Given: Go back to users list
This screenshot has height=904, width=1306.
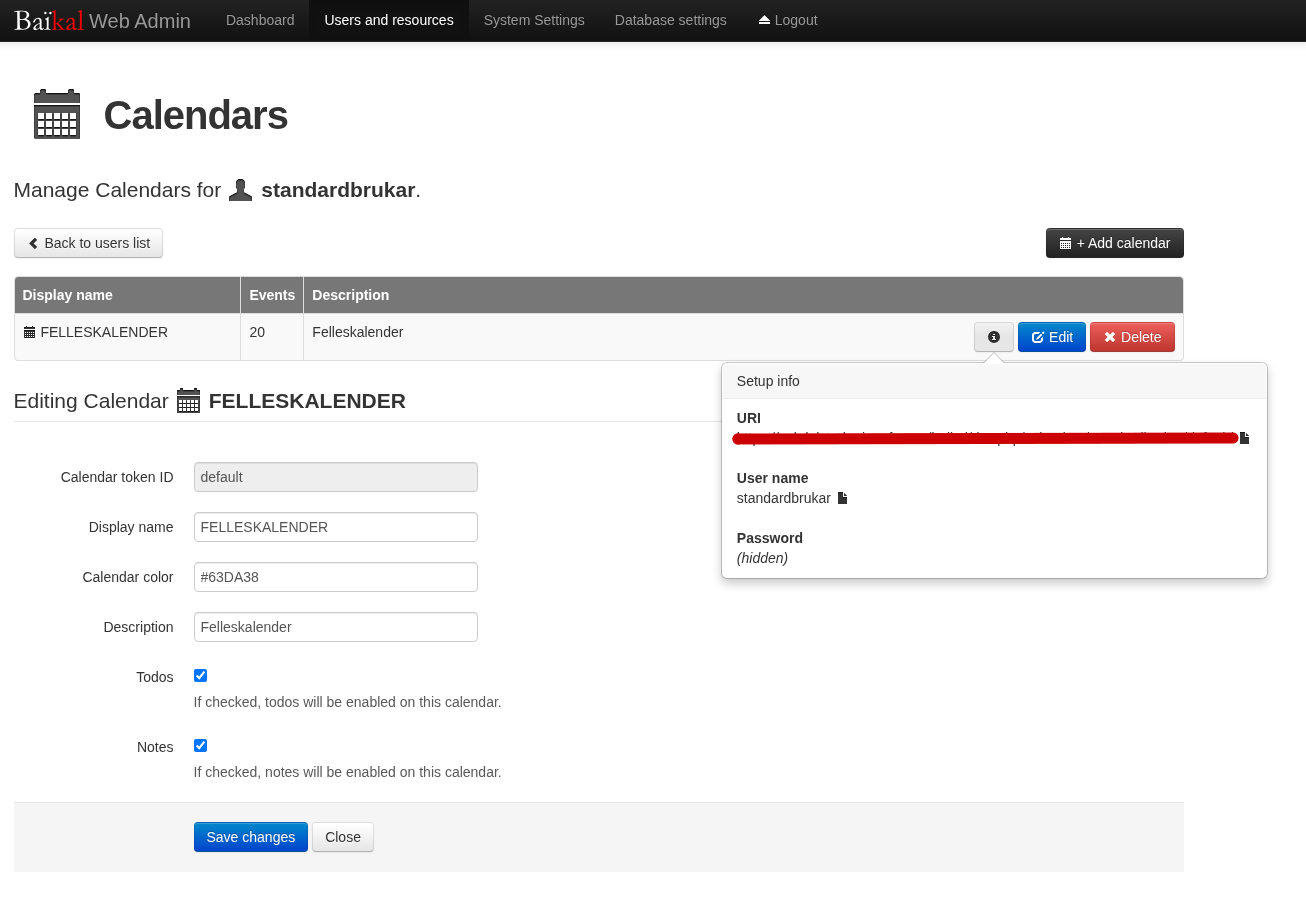Looking at the screenshot, I should (x=89, y=243).
